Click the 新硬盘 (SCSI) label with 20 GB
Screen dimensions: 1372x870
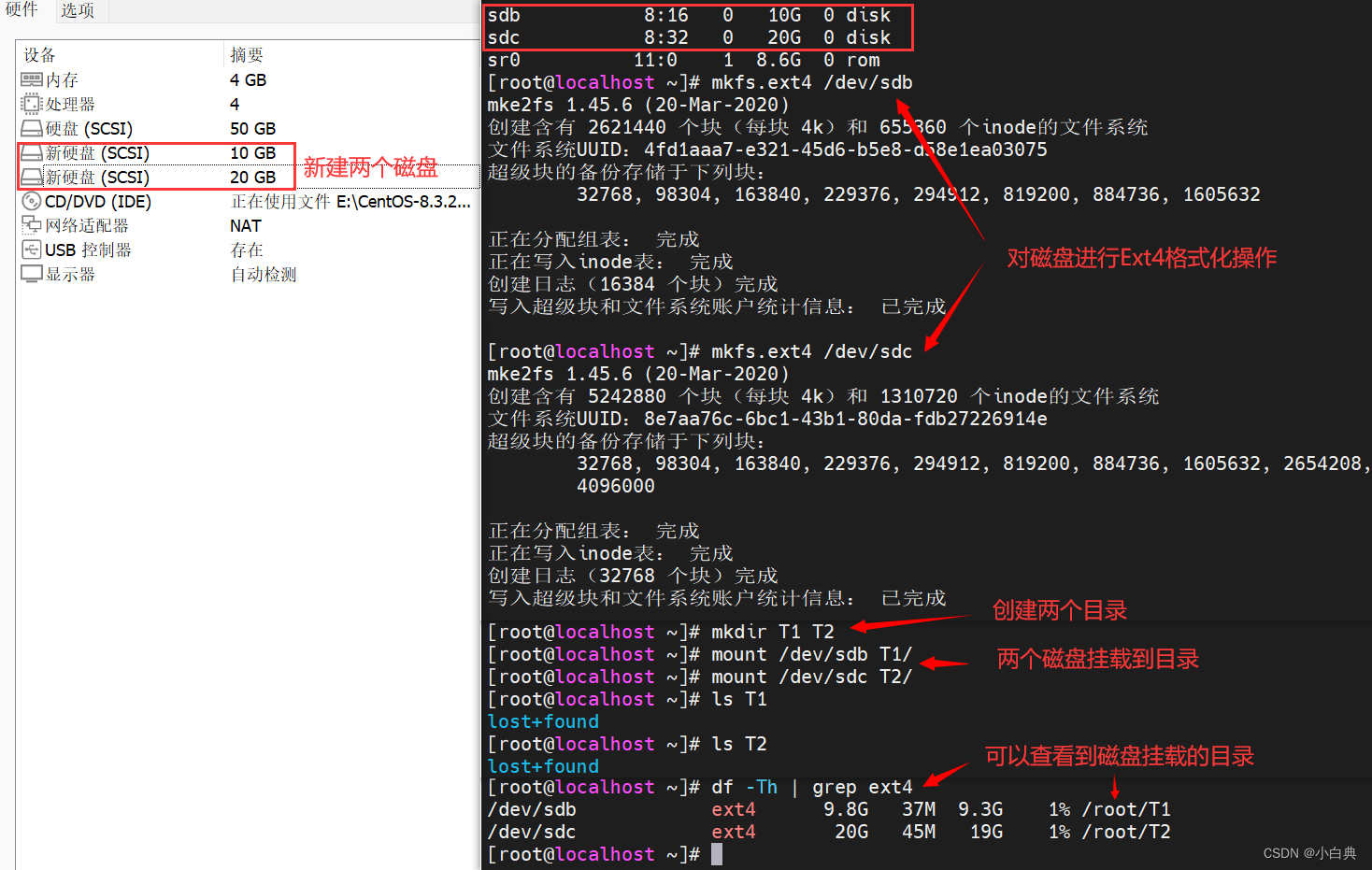click(97, 178)
